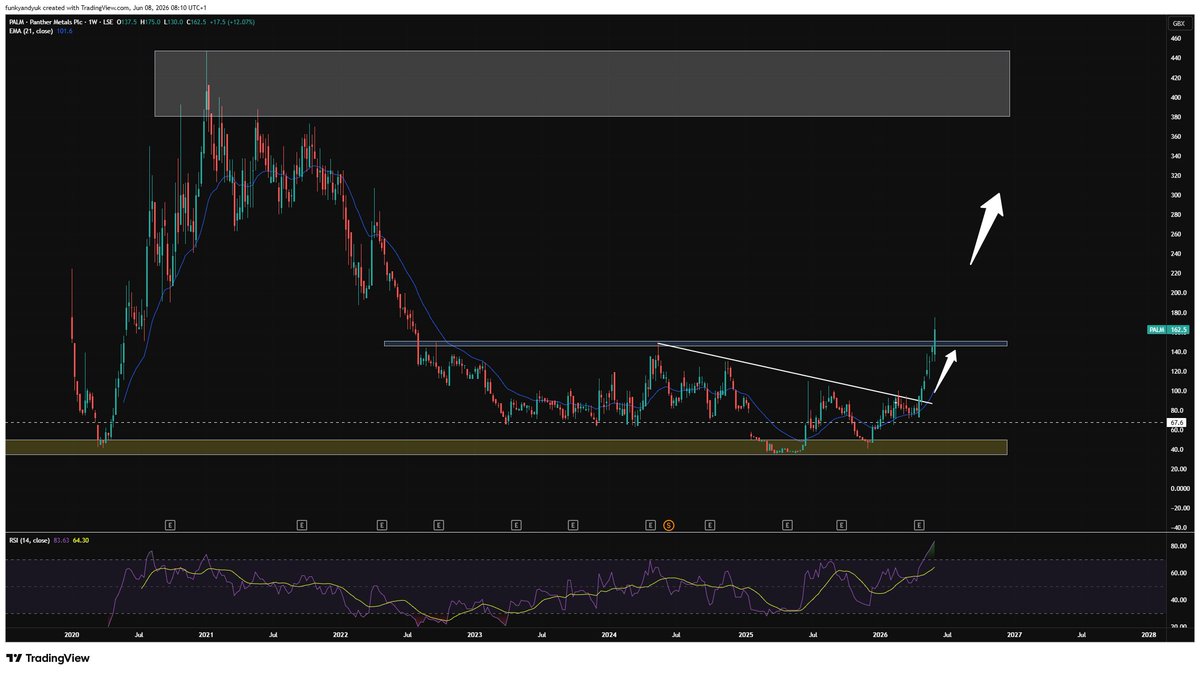1200x674 pixels.
Task: Click the funkyandyuk TradingView.com attribution text
Action: 104,6
